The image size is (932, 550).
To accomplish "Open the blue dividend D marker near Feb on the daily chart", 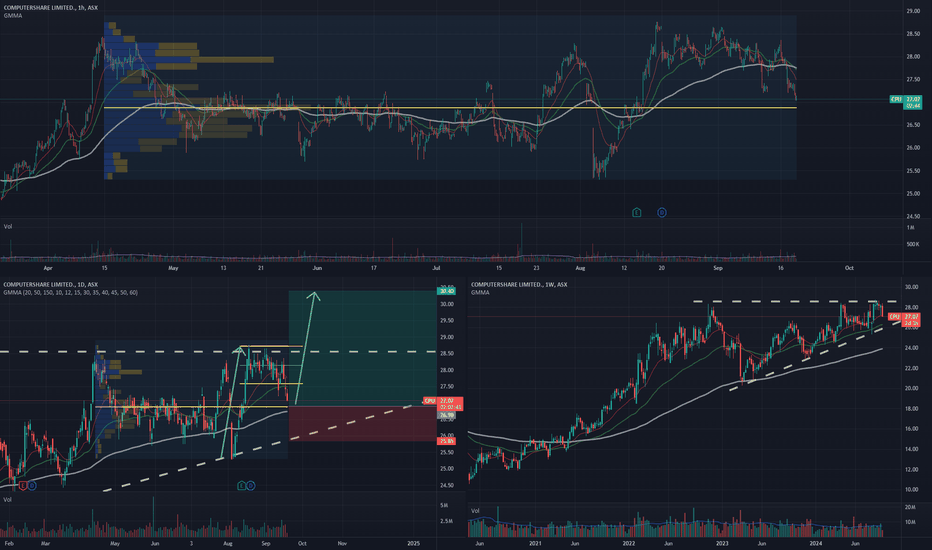I will click(32, 486).
